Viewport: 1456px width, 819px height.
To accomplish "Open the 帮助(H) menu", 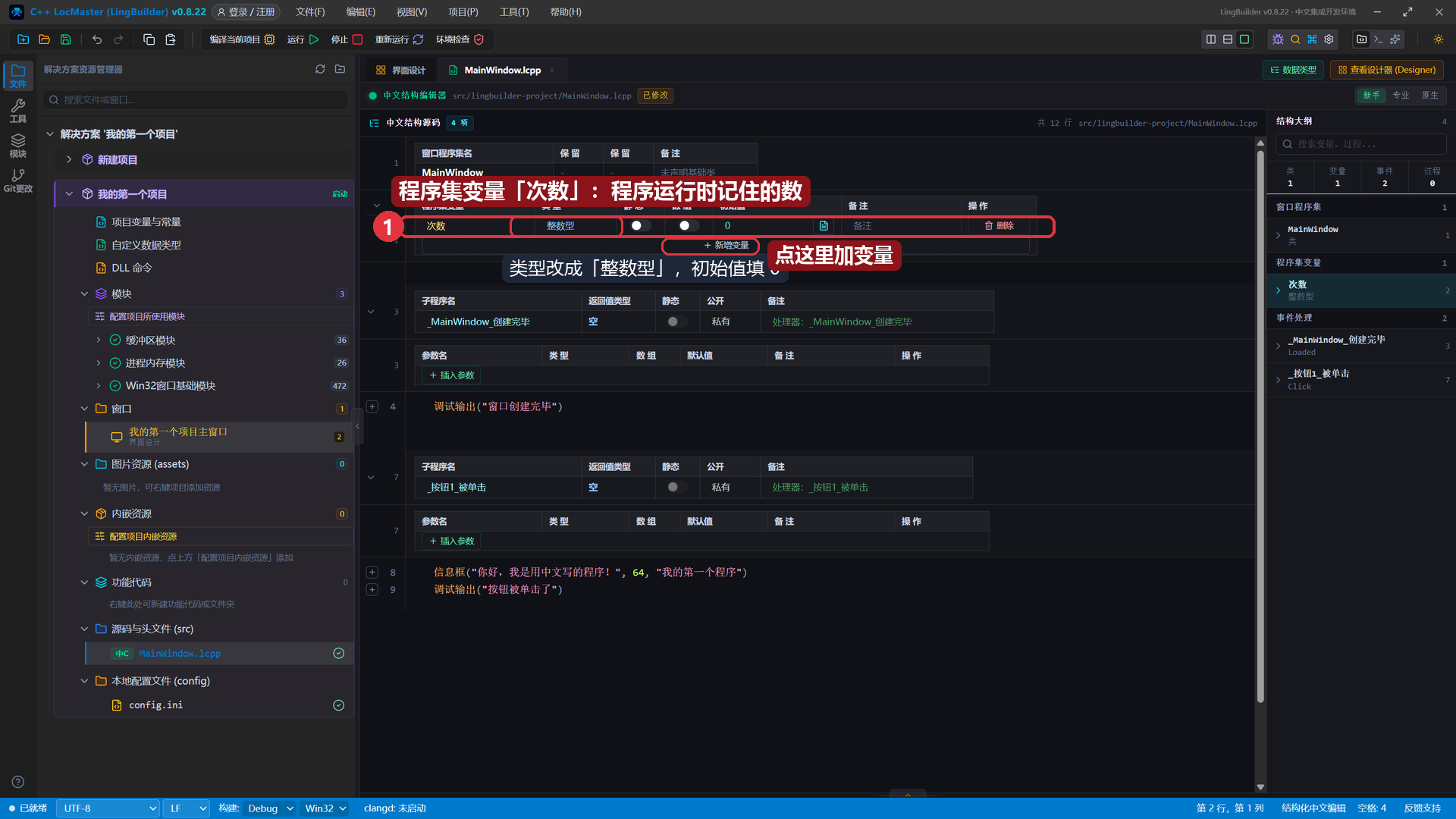I will tap(566, 12).
